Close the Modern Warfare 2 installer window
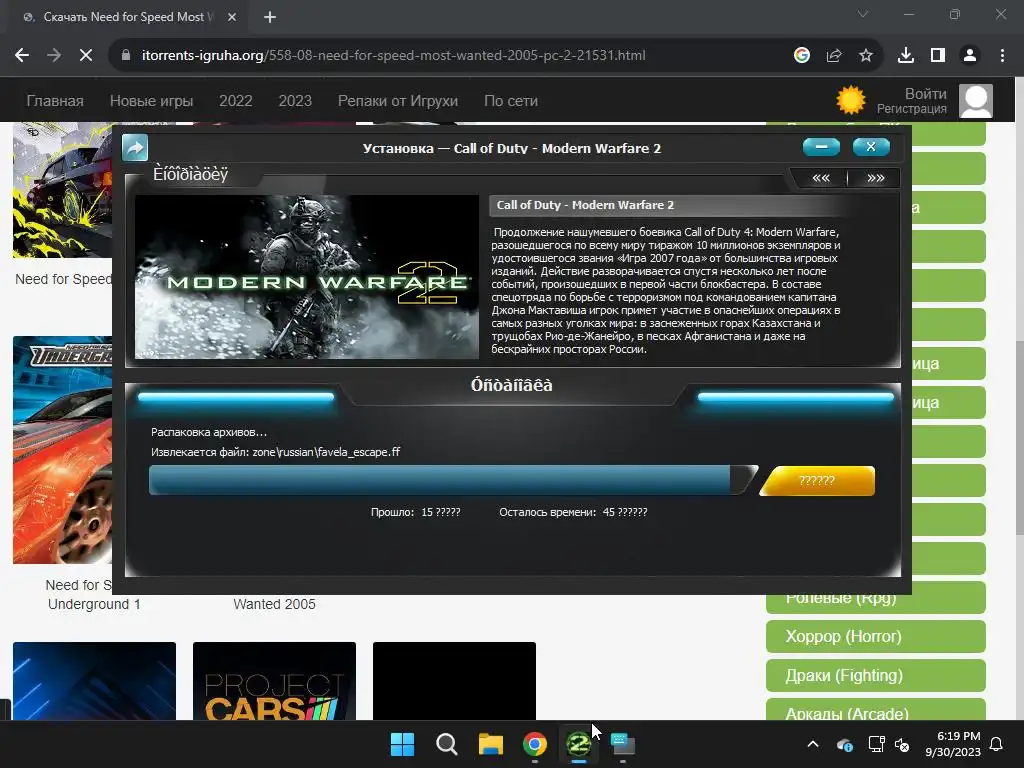The height and width of the screenshot is (768, 1024). pos(871,147)
